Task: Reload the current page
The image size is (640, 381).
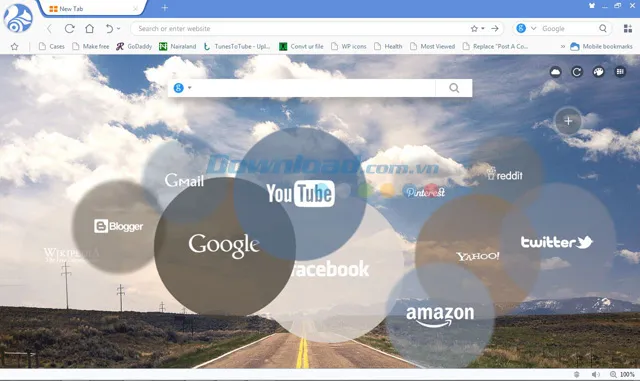Action: 70,29
